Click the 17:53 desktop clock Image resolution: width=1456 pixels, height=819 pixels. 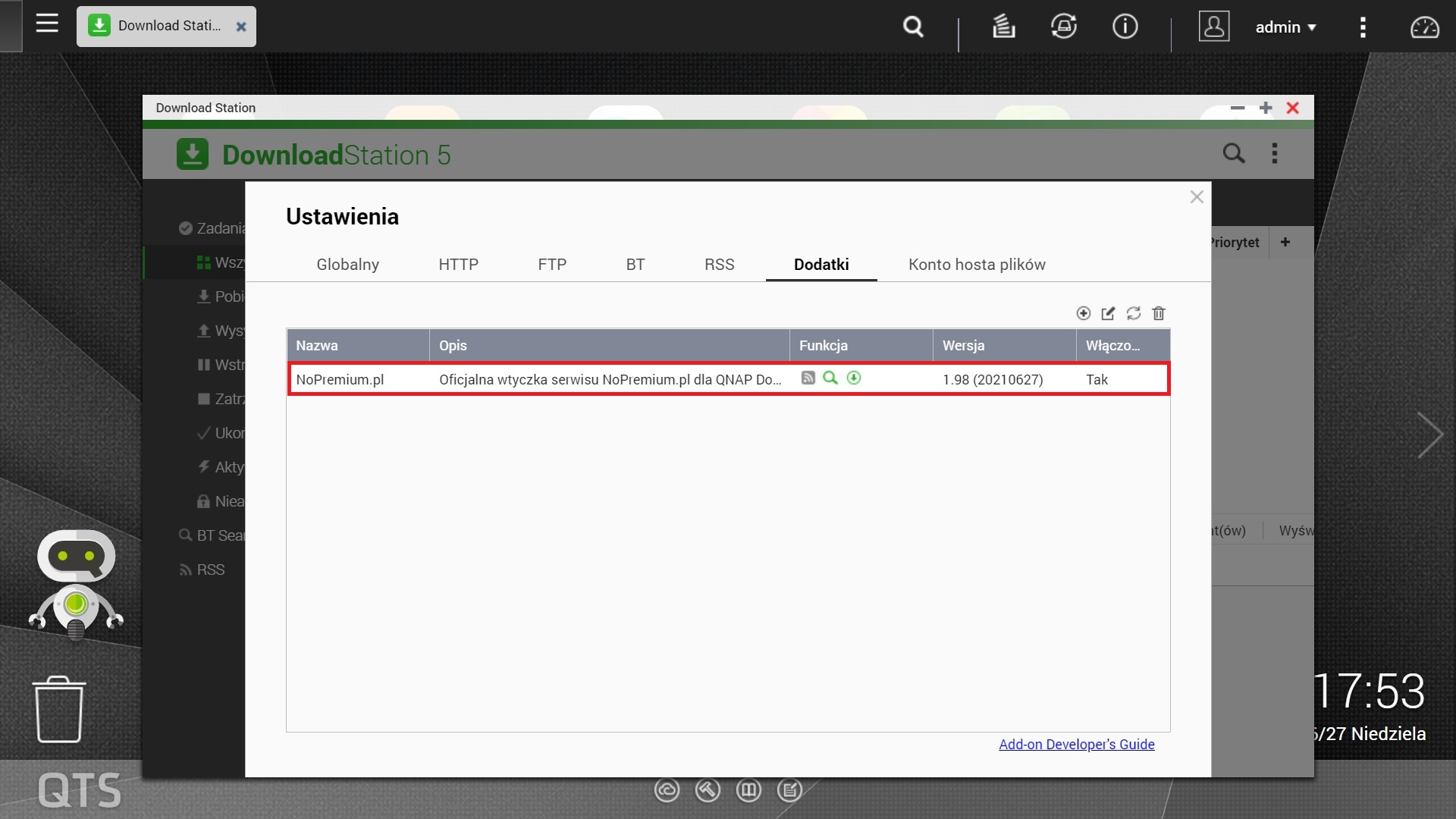coord(1370,691)
